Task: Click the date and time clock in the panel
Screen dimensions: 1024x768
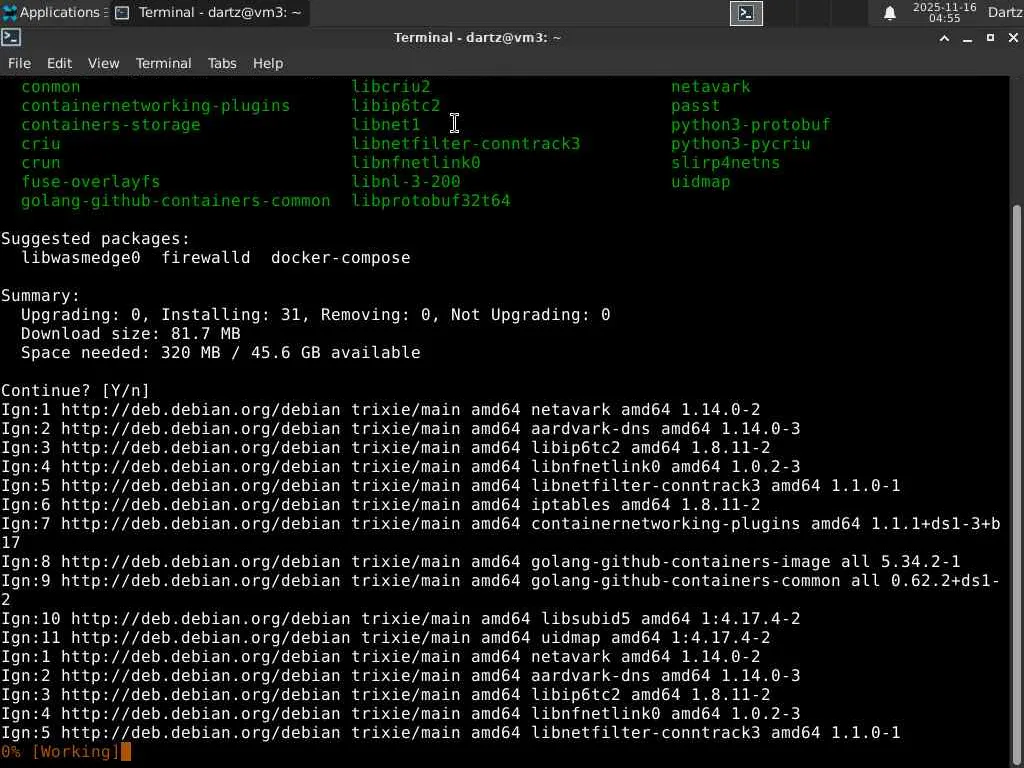Action: point(944,13)
